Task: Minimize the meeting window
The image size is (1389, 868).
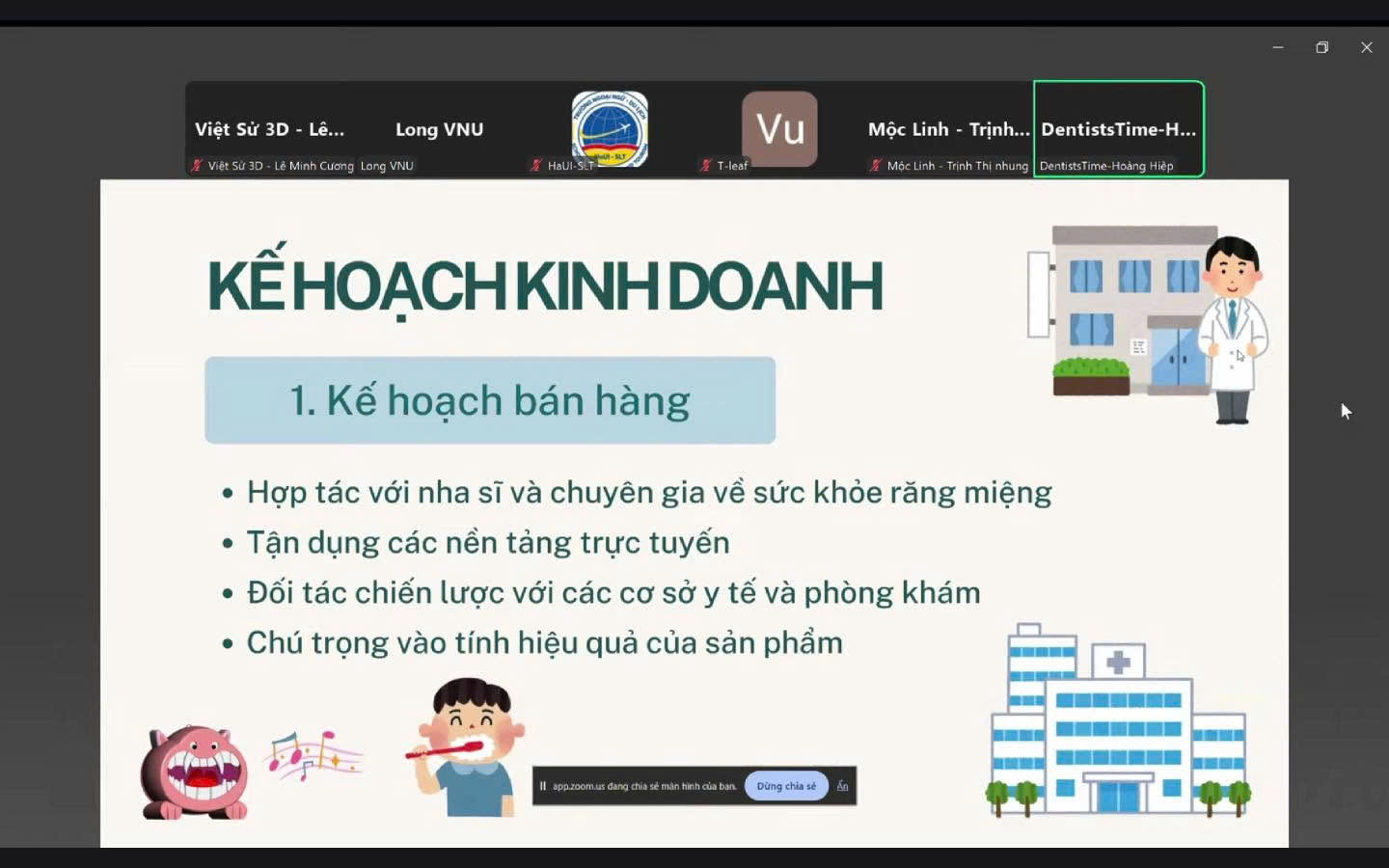Action: coord(1278,47)
